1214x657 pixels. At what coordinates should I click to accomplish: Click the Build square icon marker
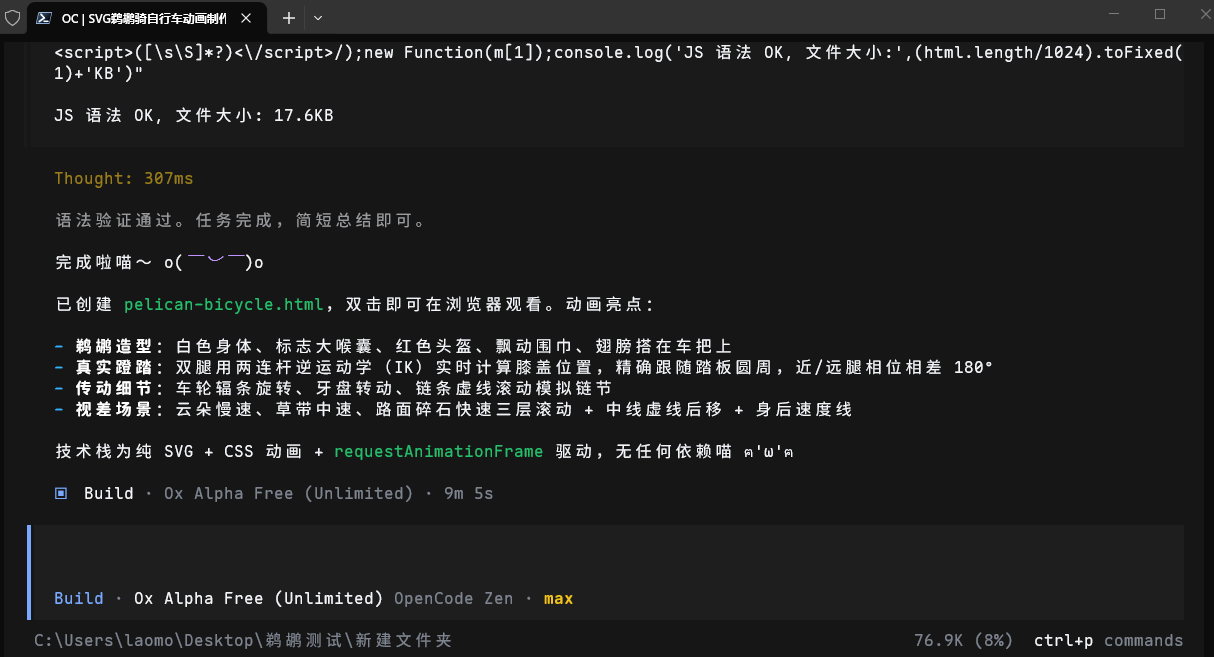tap(61, 493)
